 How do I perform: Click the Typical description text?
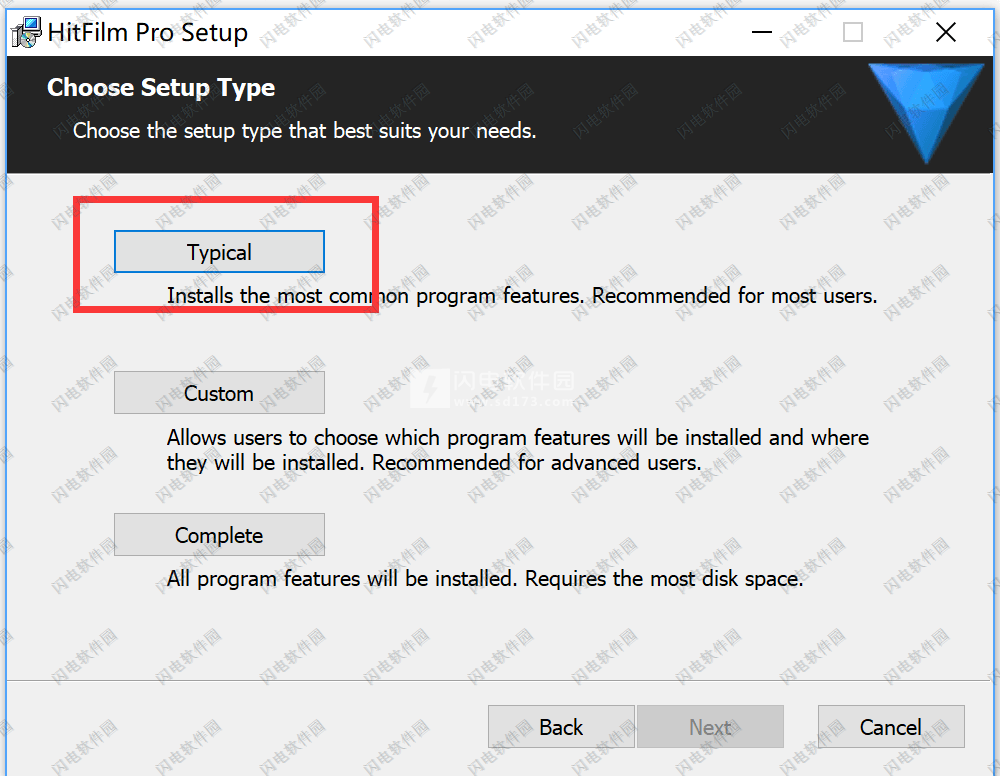(x=522, y=296)
